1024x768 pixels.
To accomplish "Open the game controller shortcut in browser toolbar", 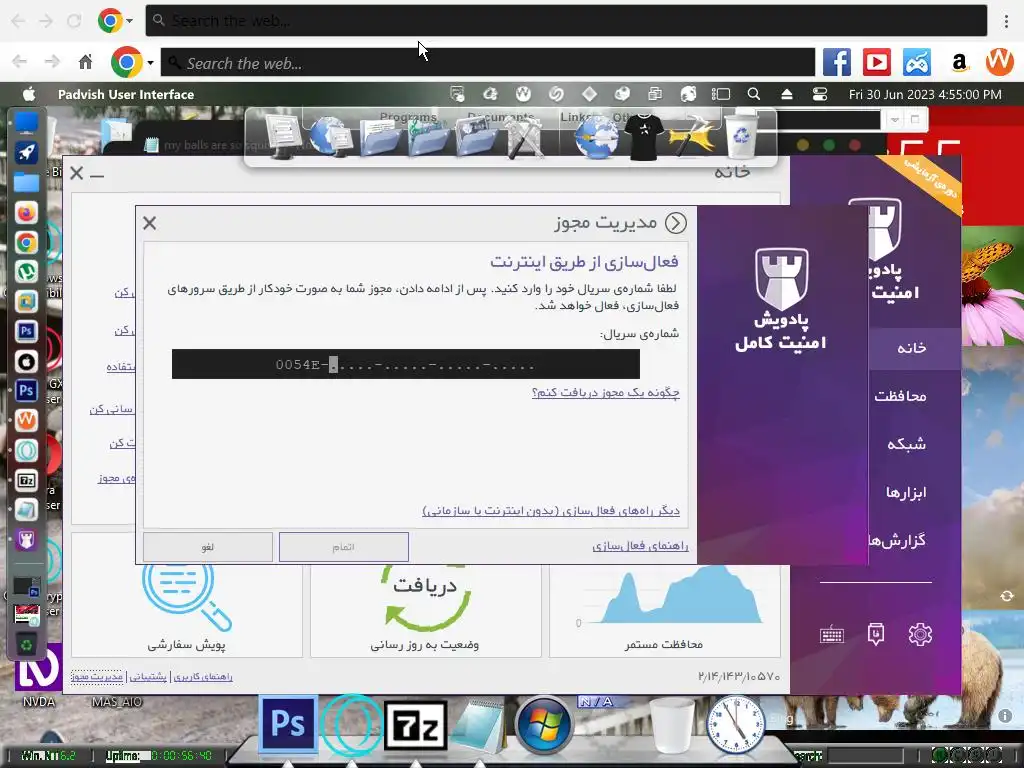I will pos(917,63).
